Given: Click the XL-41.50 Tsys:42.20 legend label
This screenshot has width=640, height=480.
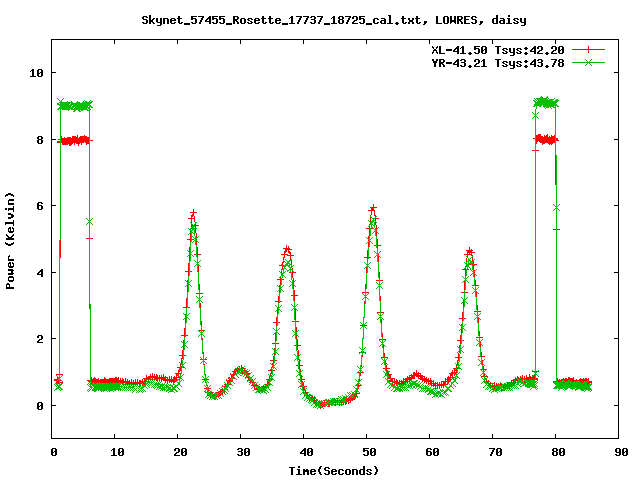Looking at the screenshot, I should tap(498, 50).
